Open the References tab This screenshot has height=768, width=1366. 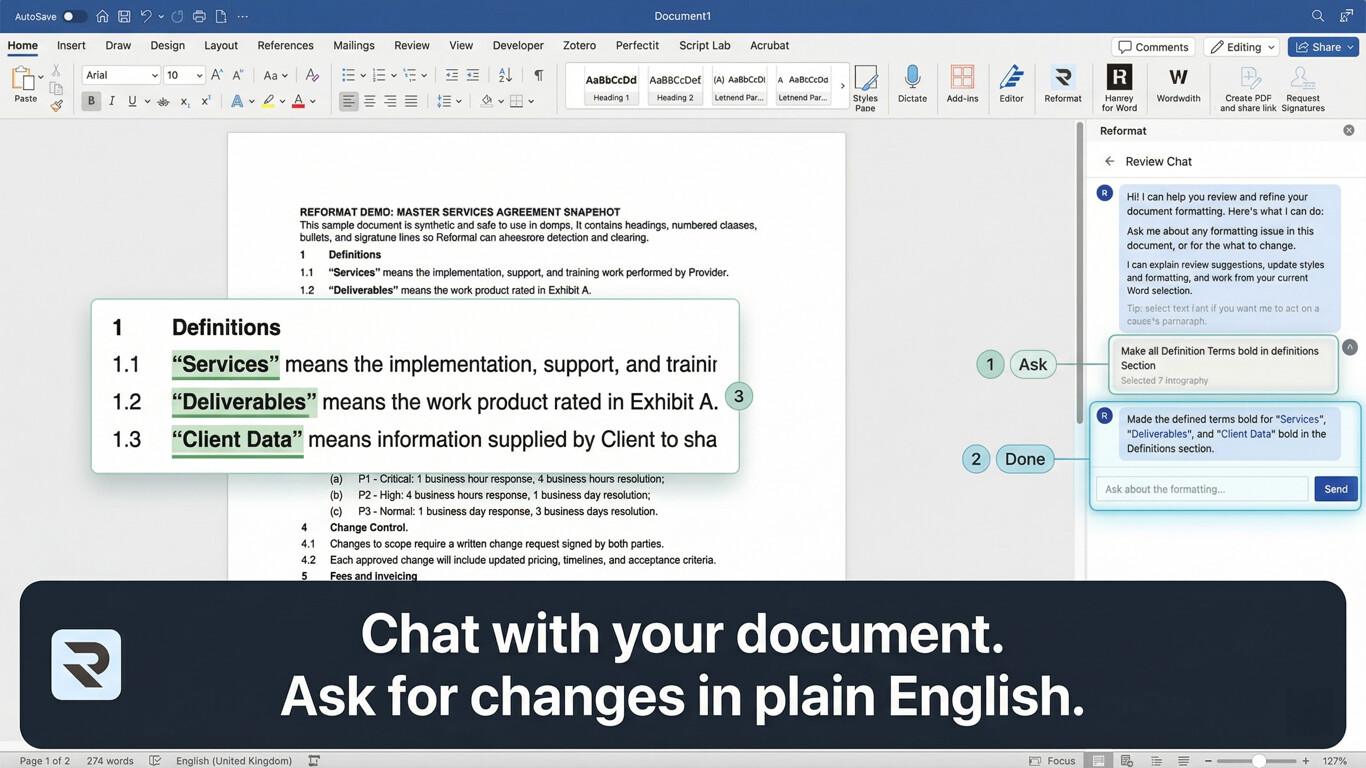285,45
